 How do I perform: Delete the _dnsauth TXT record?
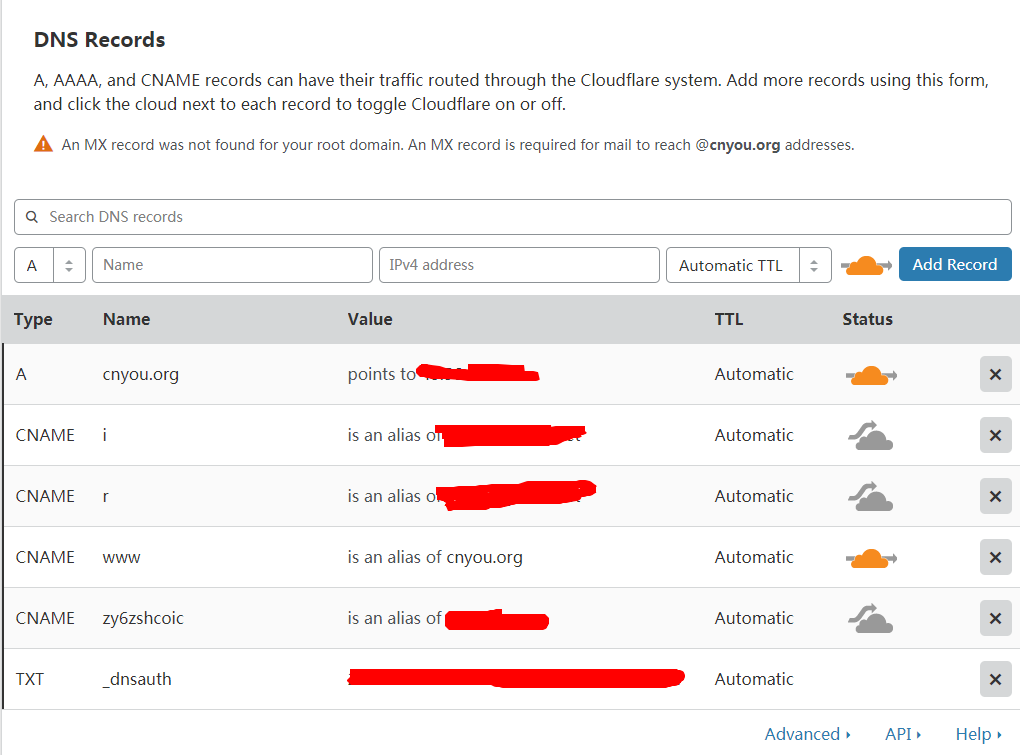[995, 679]
